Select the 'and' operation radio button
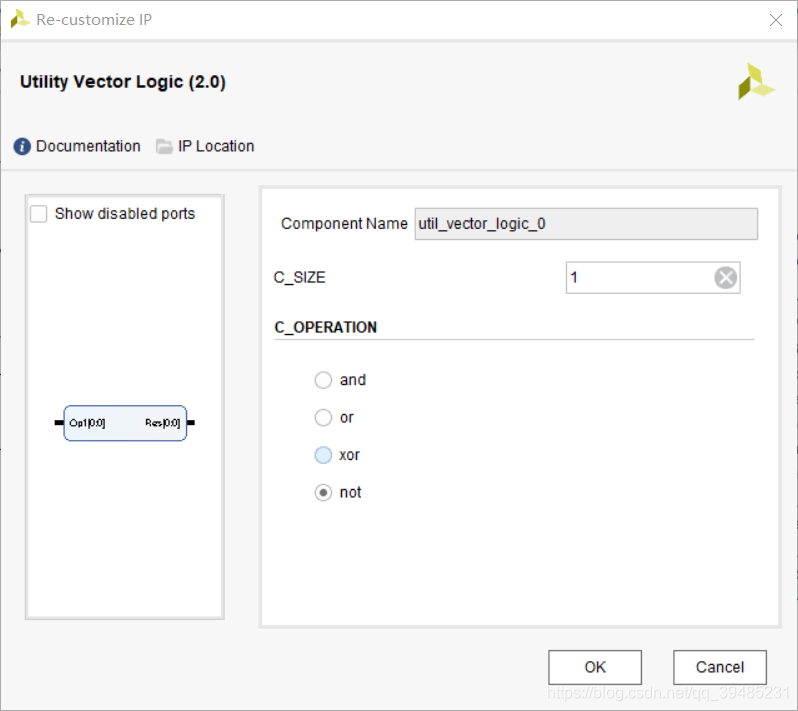The image size is (798, 711). (323, 380)
